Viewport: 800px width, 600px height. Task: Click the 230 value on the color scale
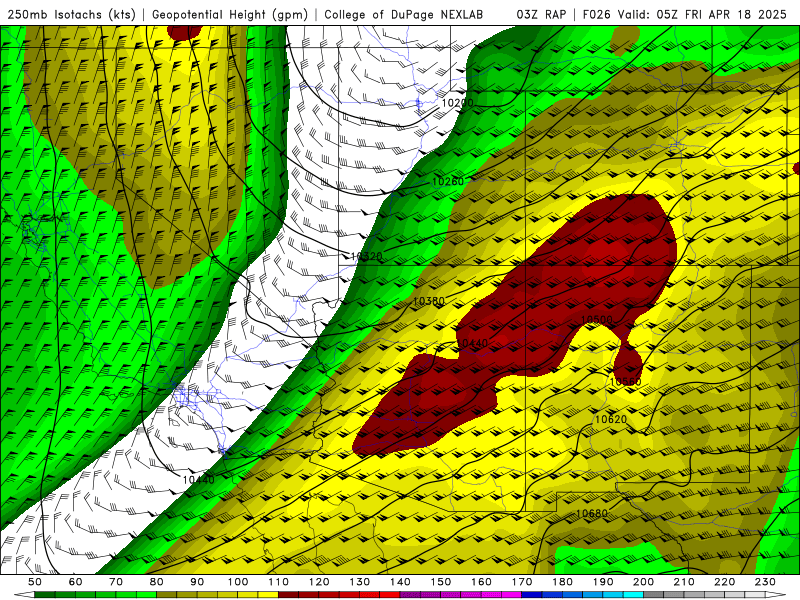point(765,582)
